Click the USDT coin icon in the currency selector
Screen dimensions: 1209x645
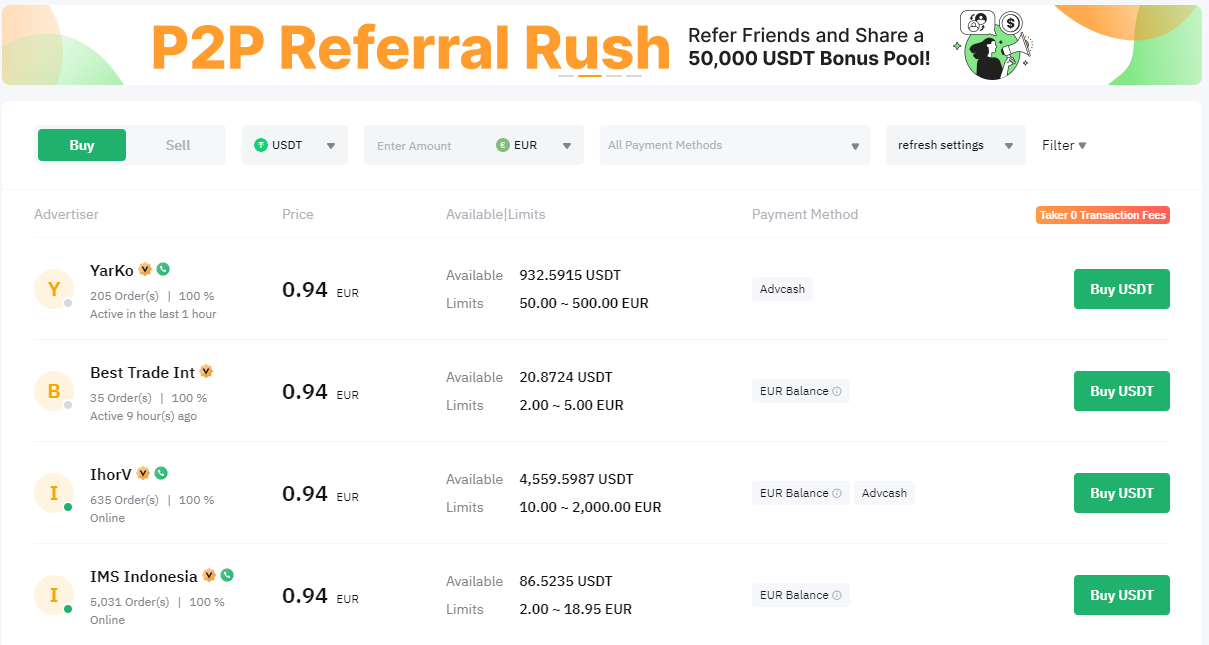(x=261, y=144)
